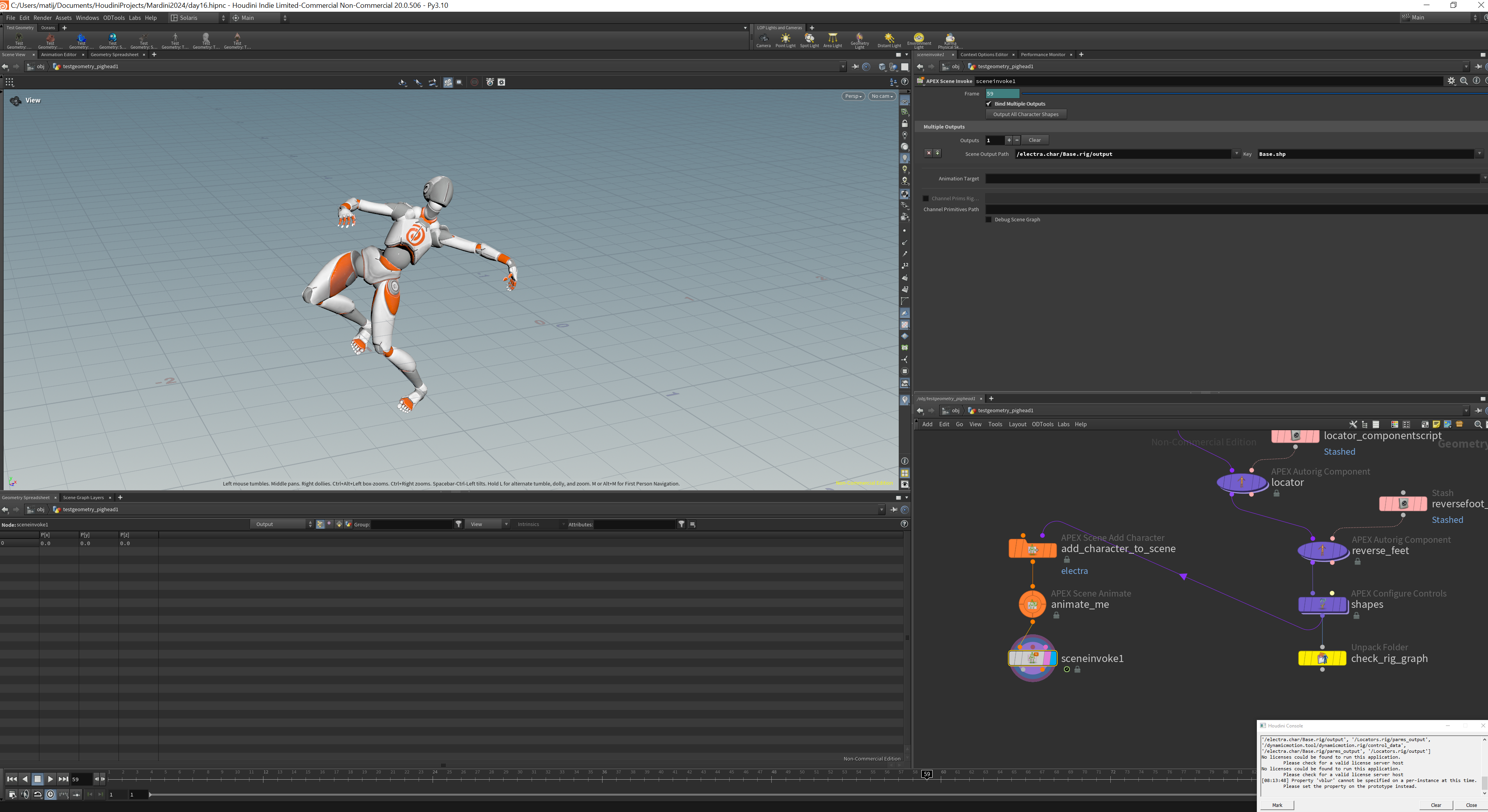Toggle real-time playback on the playbar
This screenshot has height=812, width=1488.
point(50,795)
